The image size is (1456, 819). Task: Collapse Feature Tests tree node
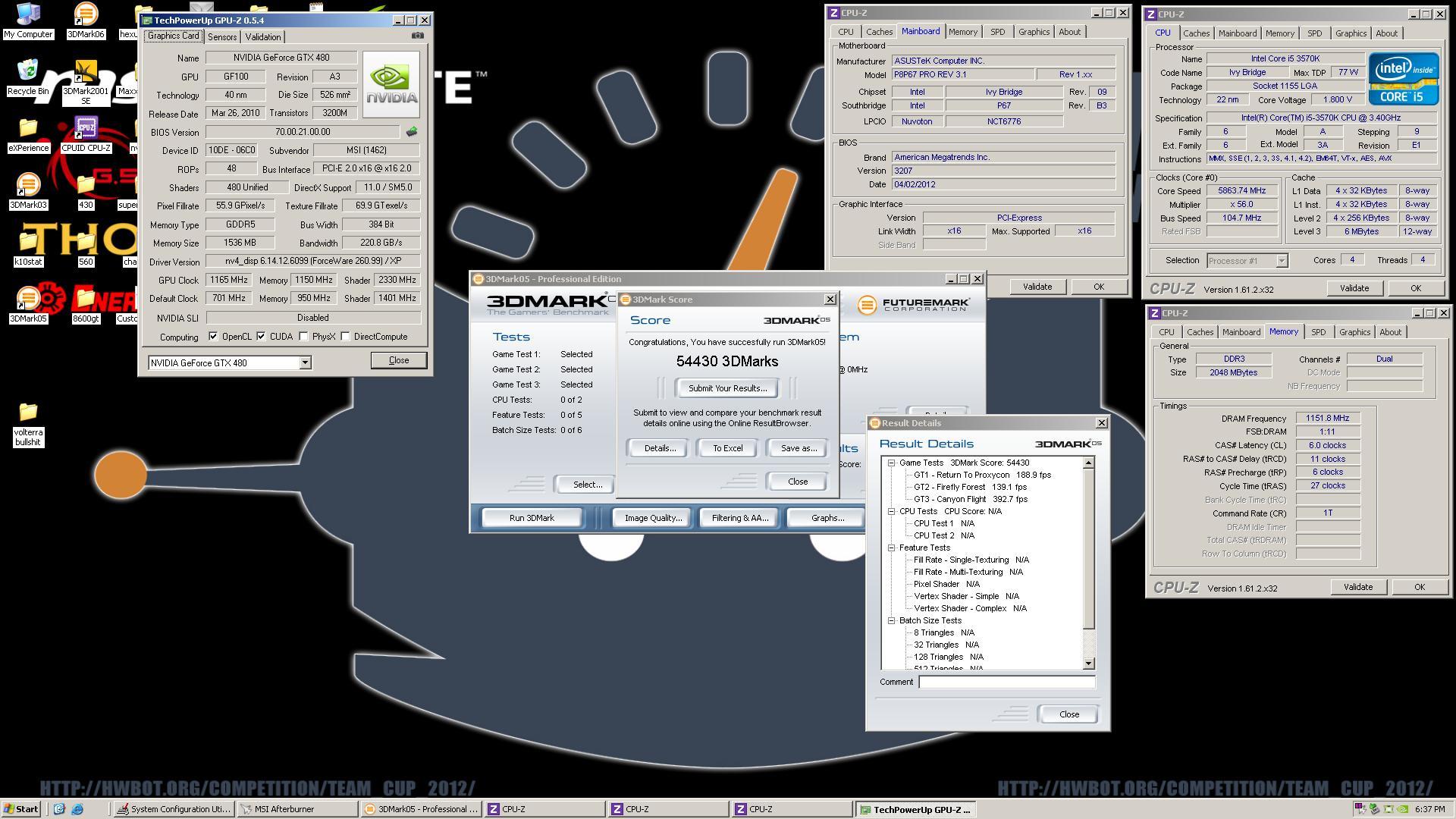pyautogui.click(x=892, y=548)
